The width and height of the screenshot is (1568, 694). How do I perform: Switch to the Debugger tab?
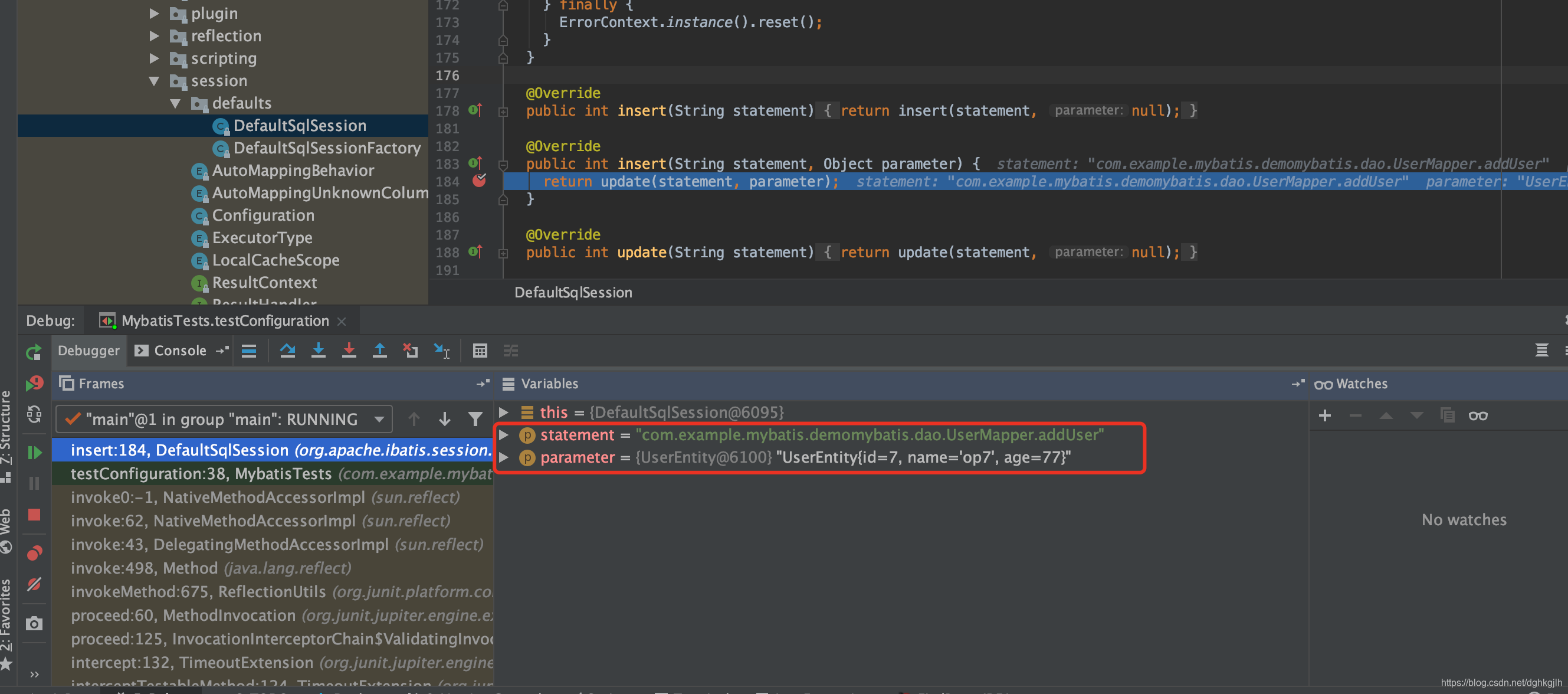(89, 351)
